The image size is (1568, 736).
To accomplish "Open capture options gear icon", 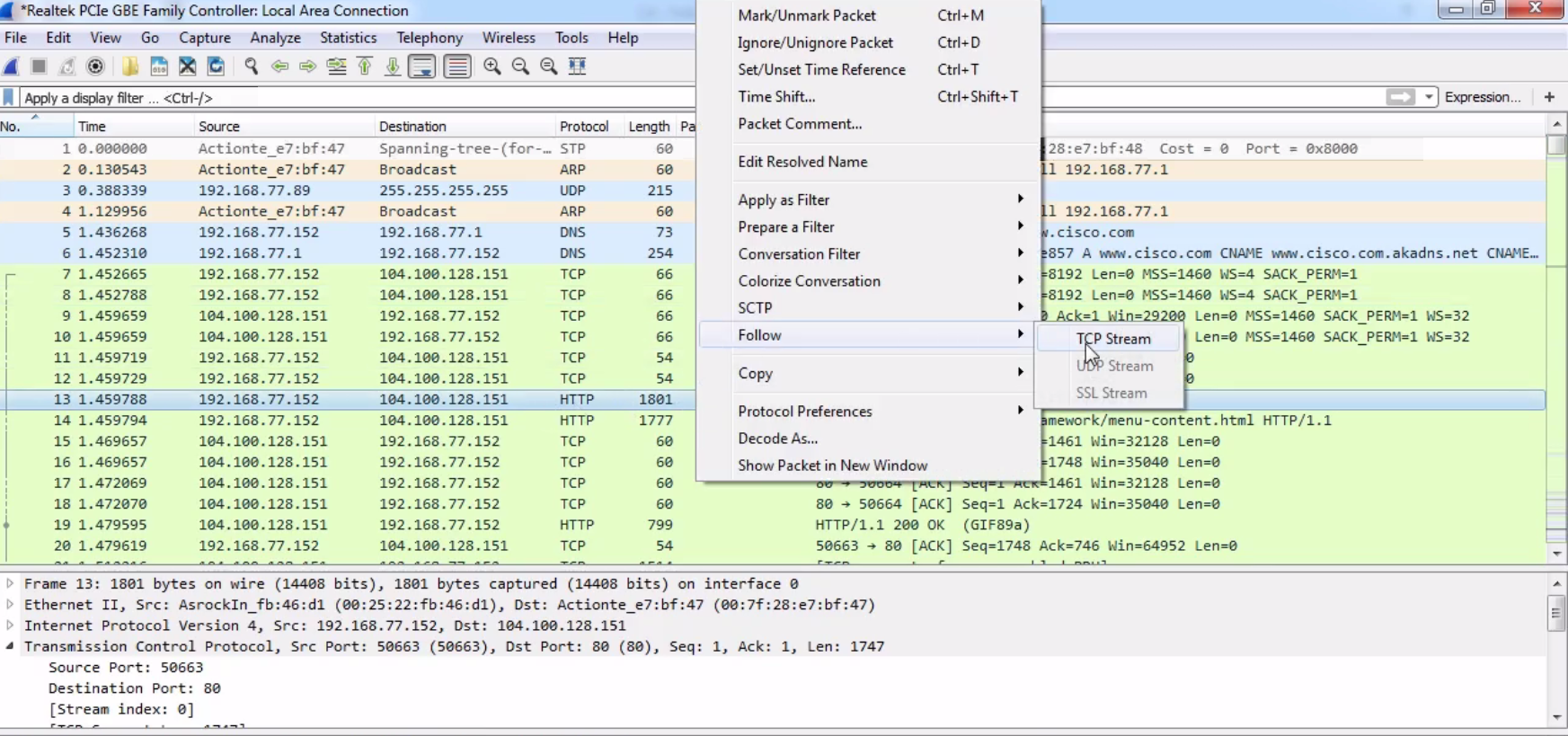I will click(x=95, y=67).
